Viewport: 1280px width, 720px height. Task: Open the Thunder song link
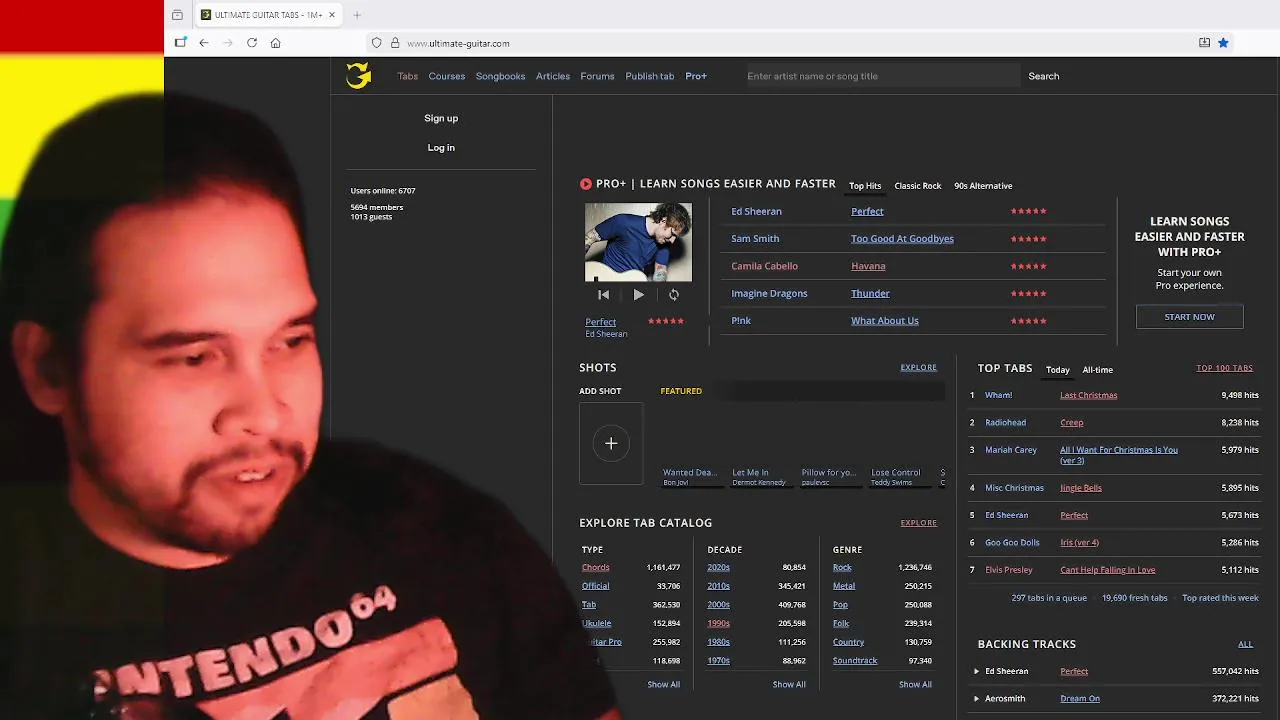(870, 294)
